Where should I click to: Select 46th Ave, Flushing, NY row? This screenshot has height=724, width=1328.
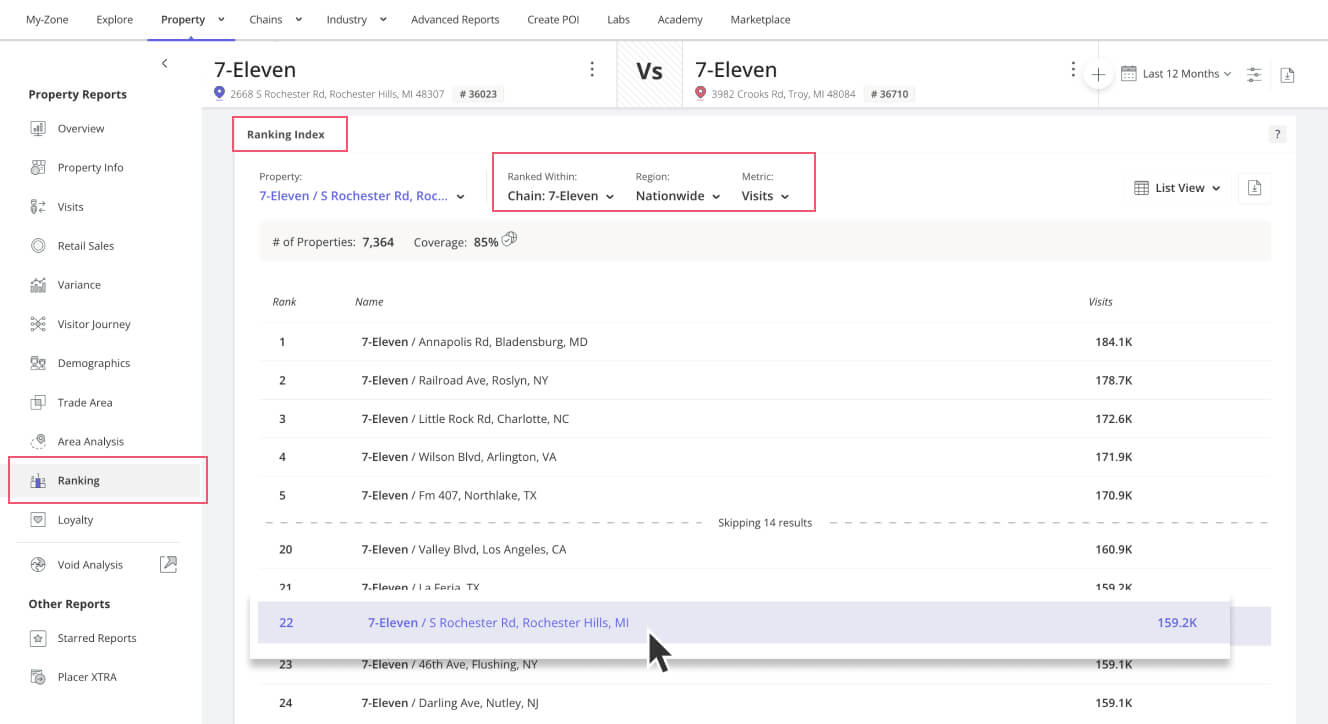coord(765,665)
